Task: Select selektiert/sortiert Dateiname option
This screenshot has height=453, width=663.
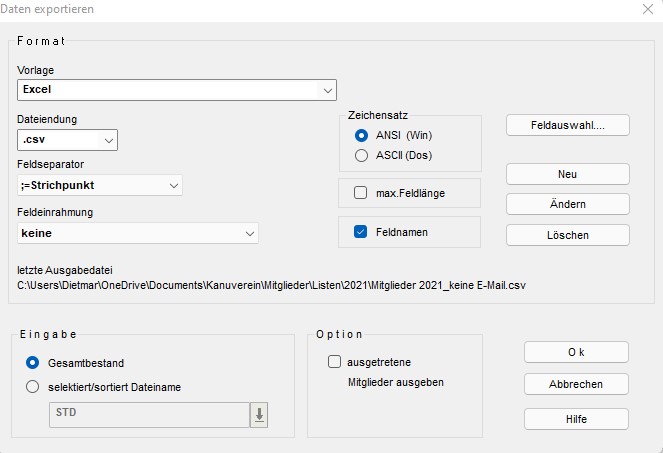Action: (x=33, y=386)
